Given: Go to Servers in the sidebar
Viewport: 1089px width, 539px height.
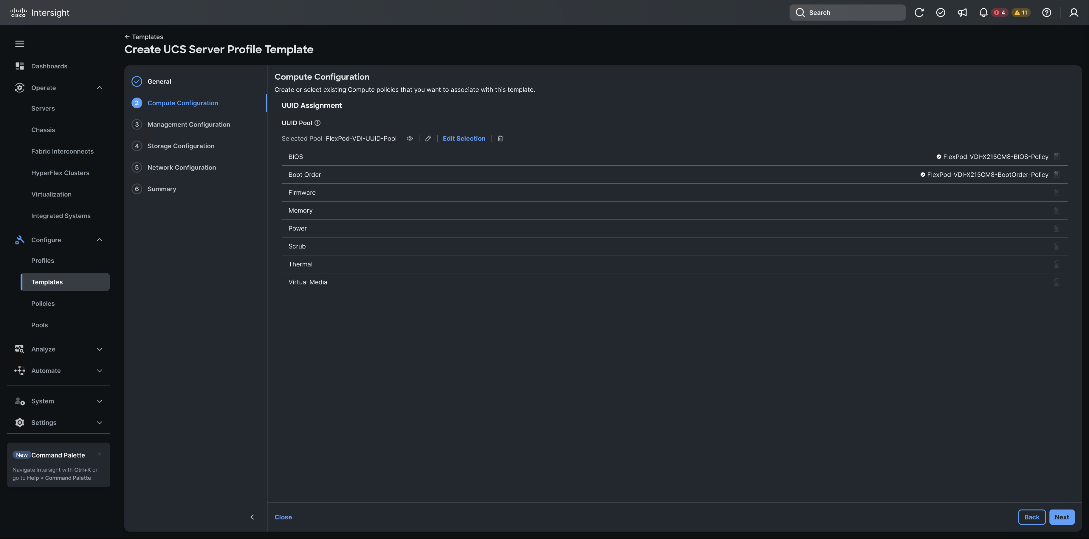Looking at the screenshot, I should [x=43, y=108].
